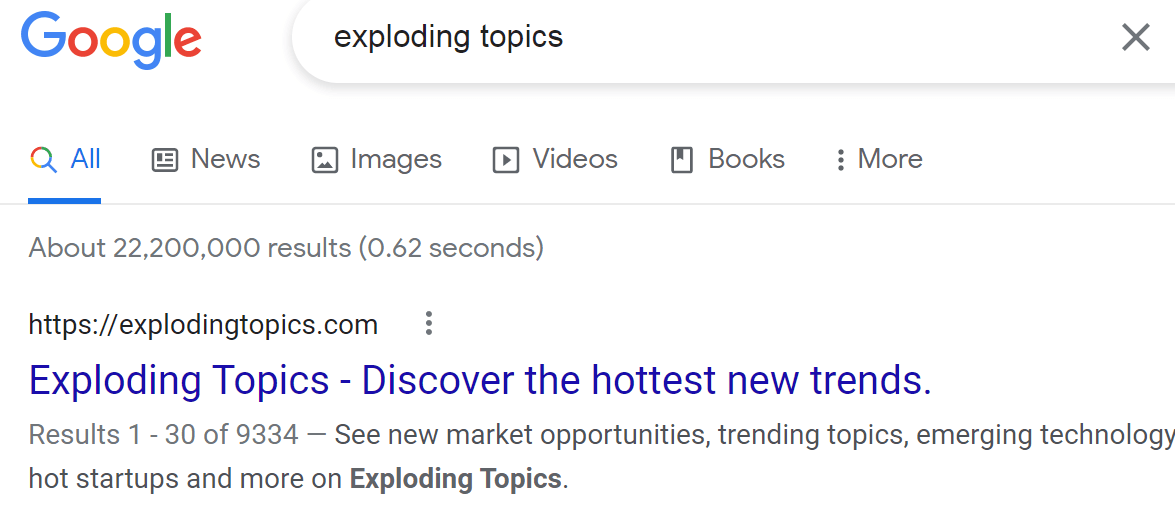Click the https://explodingtopics.com URL text
1175x518 pixels.
click(203, 325)
